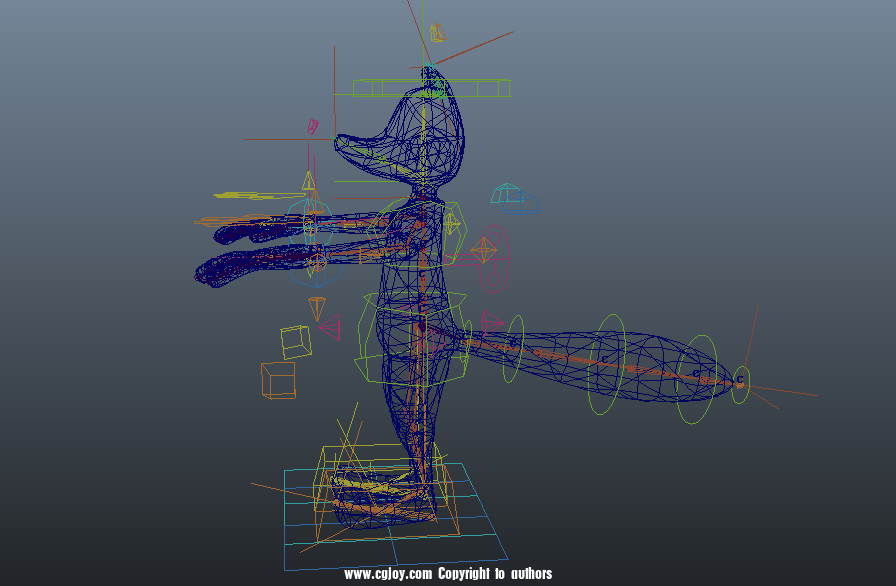Select the yellow wireframe cube control
The image size is (896, 586).
coord(296,342)
